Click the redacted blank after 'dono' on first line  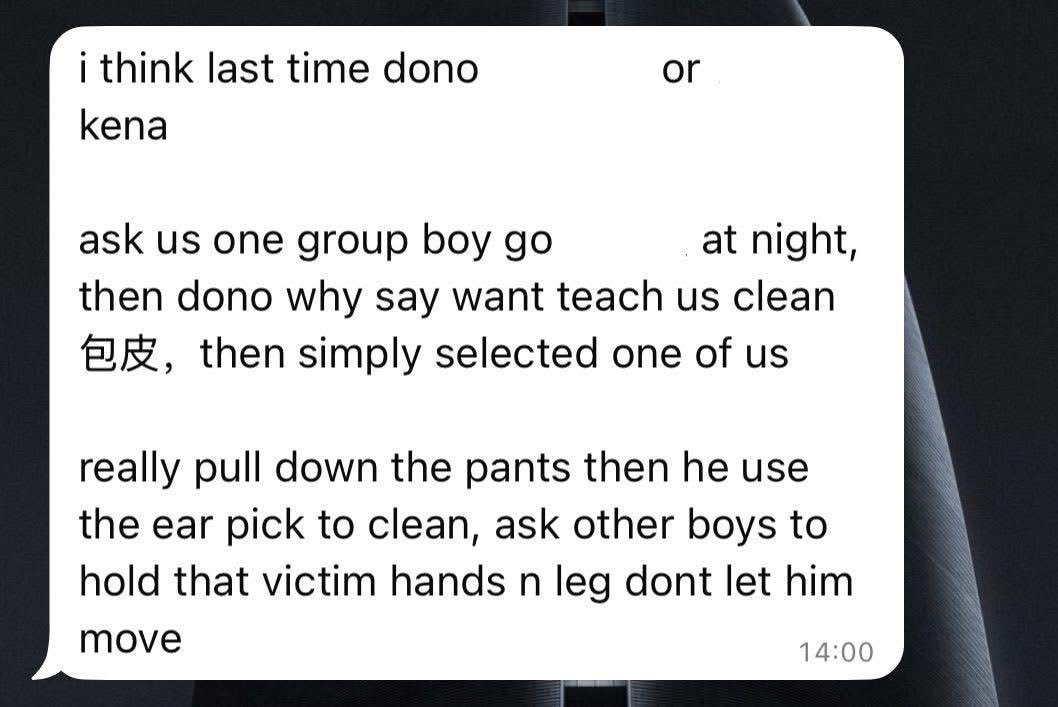pos(570,69)
